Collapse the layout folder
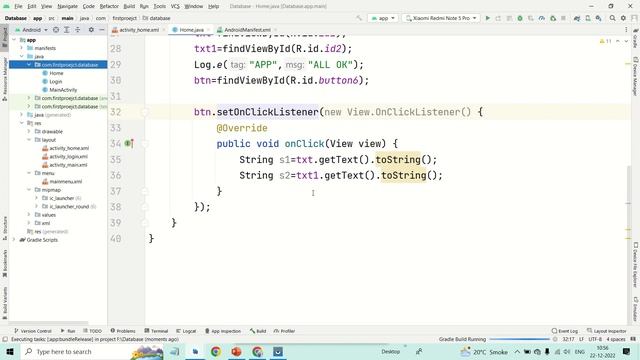Screen dimensions: 640x360 click(29, 140)
